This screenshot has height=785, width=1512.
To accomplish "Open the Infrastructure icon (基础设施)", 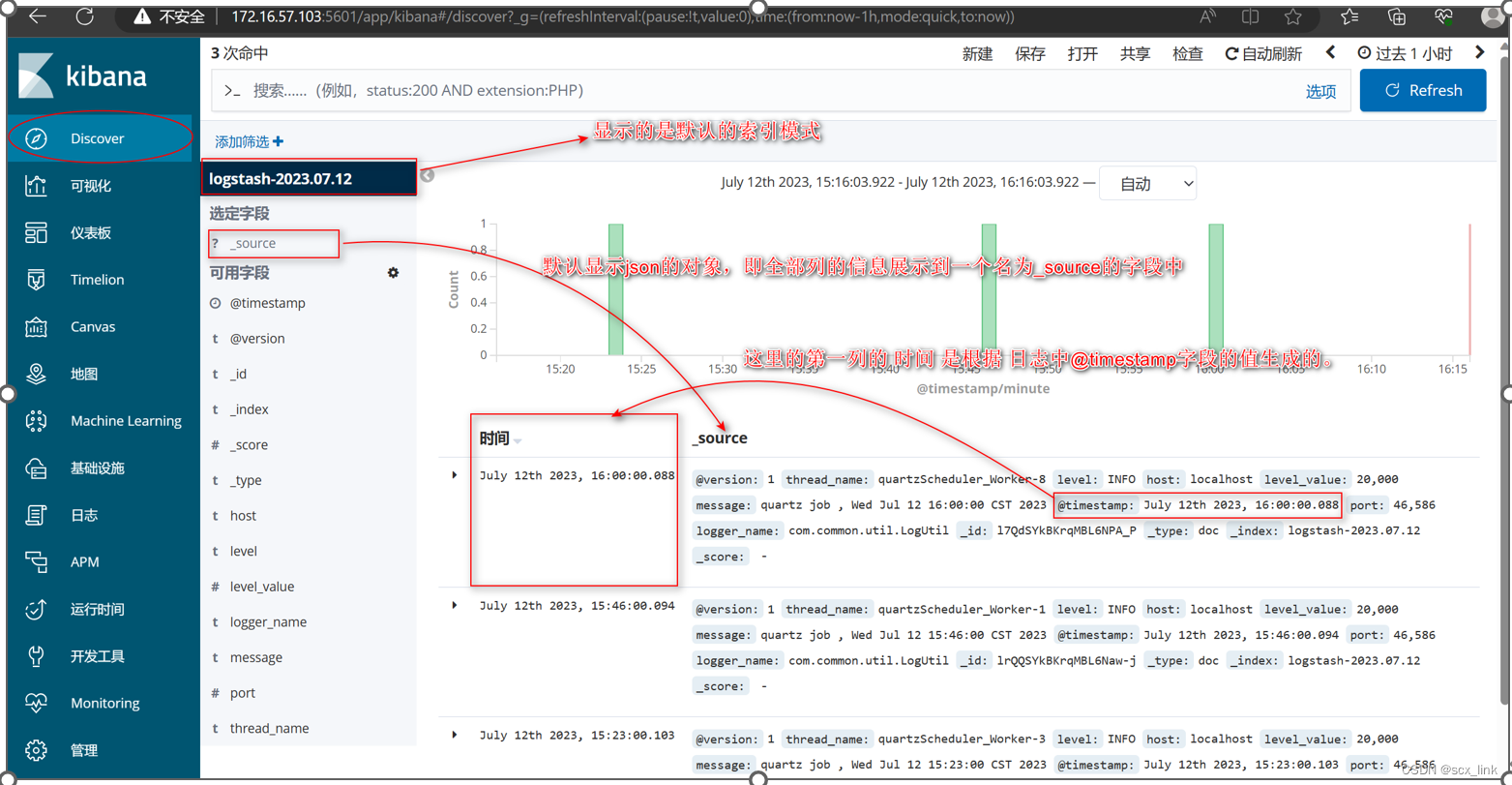I will coord(36,468).
